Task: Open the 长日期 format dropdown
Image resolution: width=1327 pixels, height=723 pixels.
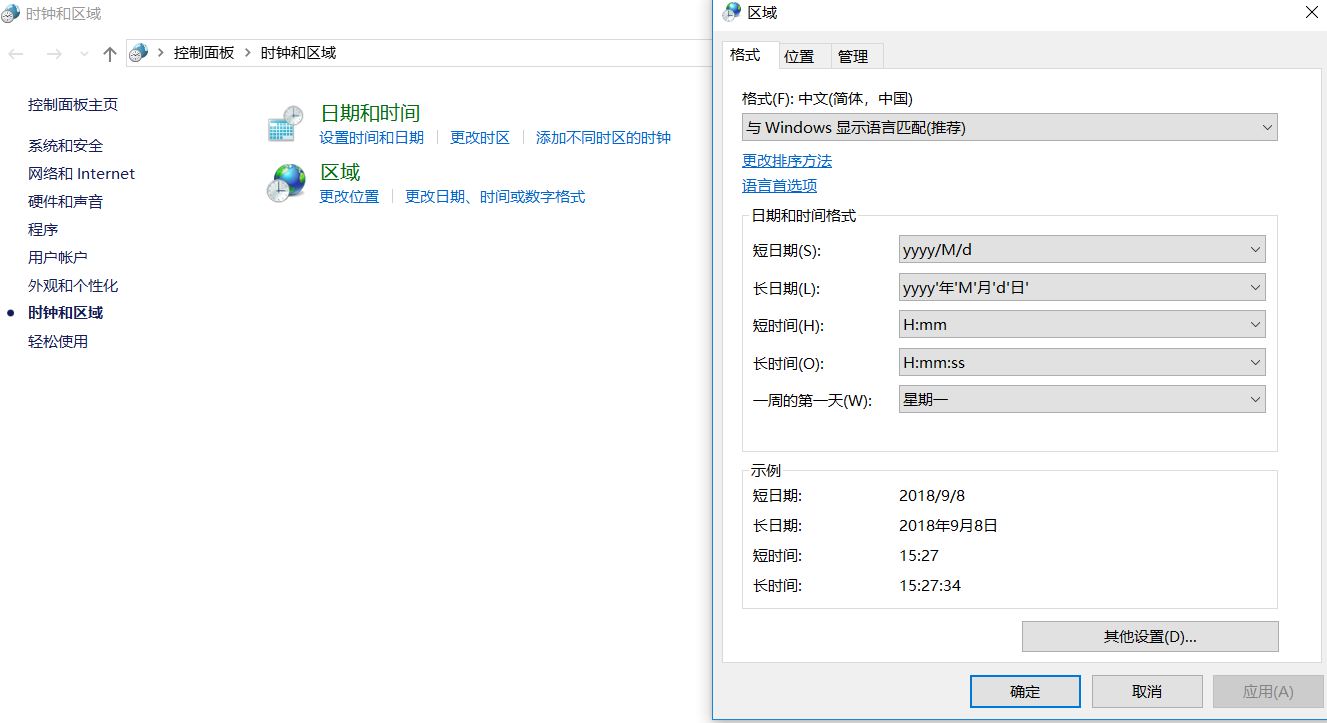Action: click(1082, 287)
